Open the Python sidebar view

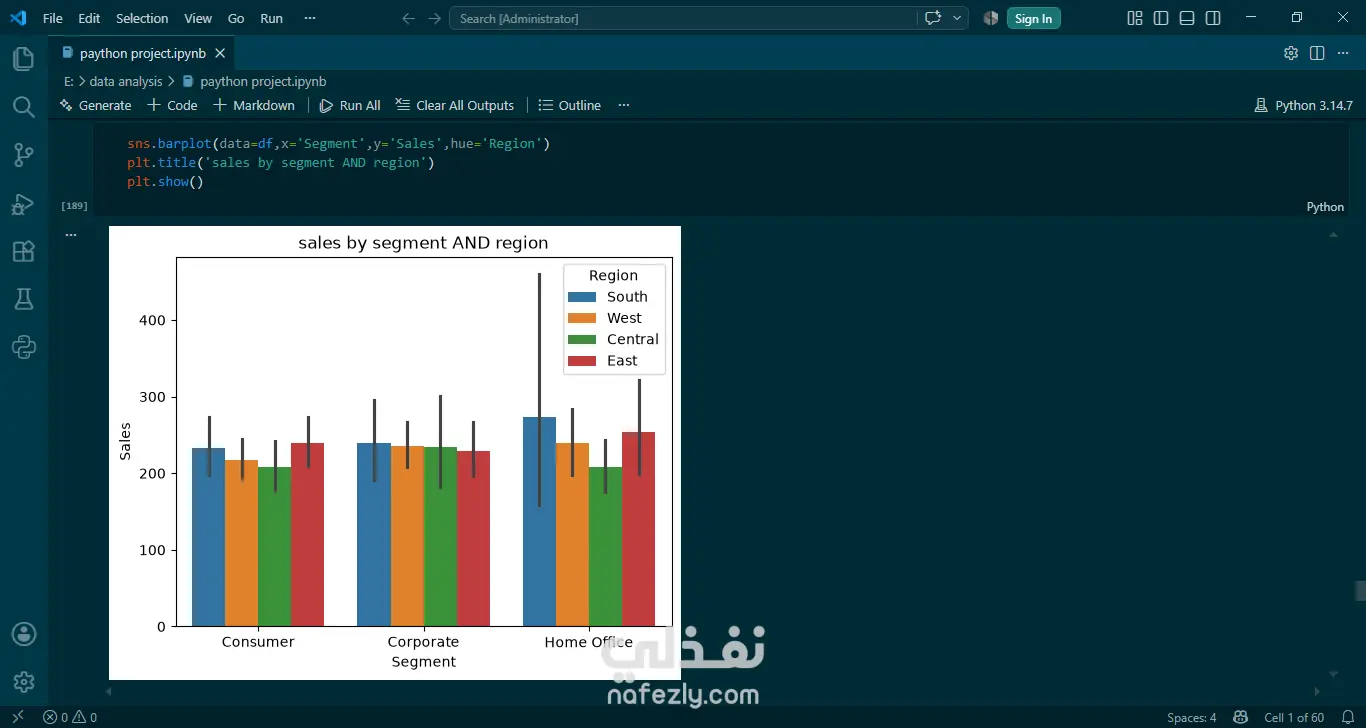23,347
